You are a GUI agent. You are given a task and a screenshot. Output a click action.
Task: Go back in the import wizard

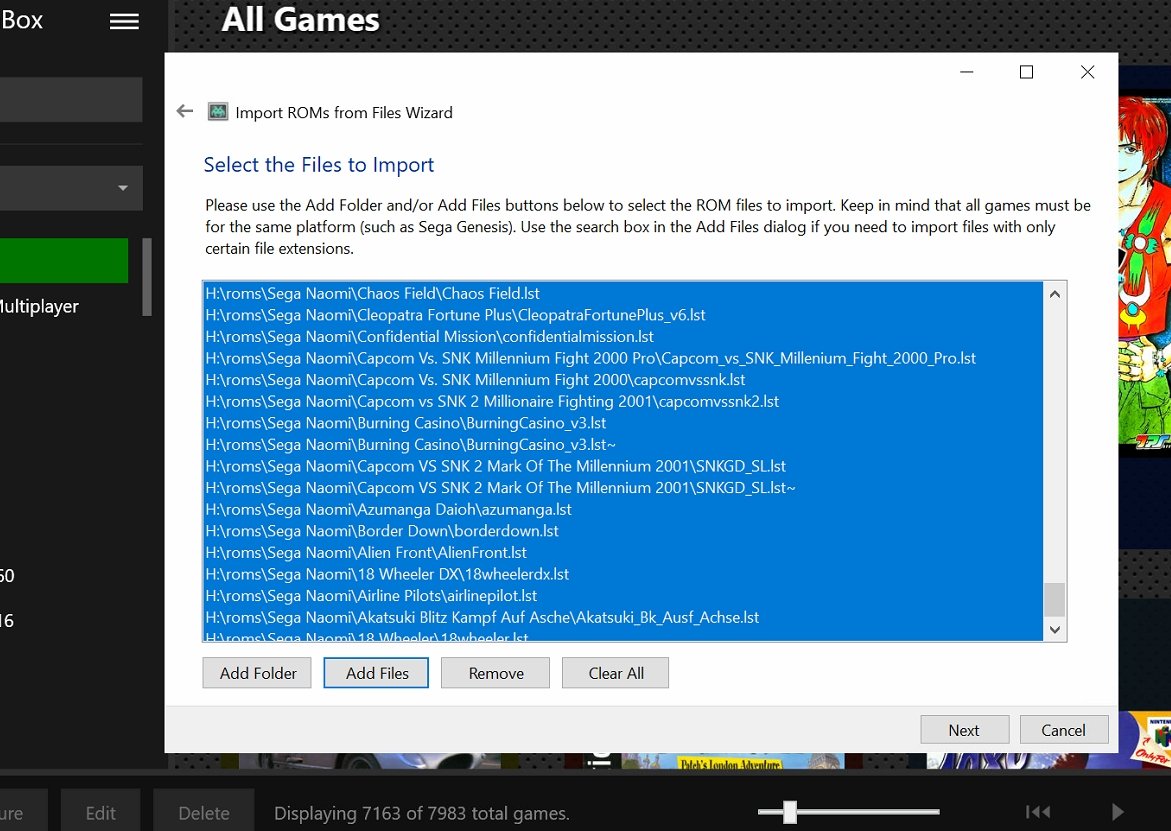tap(184, 112)
